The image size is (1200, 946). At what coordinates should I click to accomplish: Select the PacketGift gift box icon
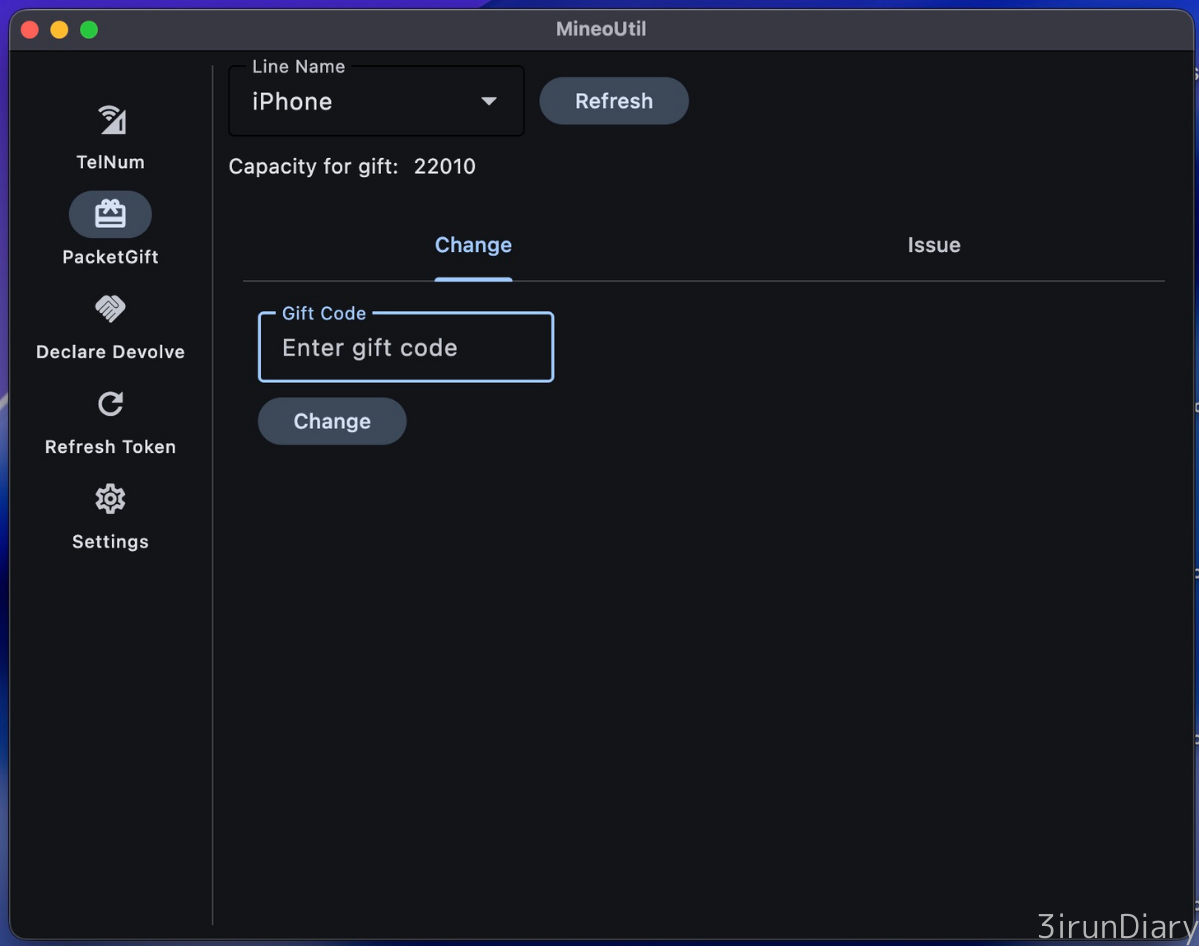(110, 214)
